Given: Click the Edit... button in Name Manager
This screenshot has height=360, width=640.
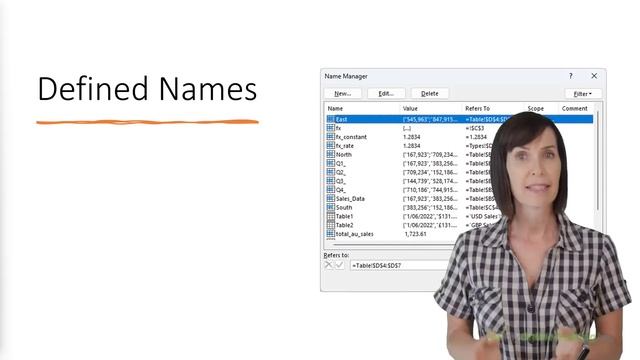Looking at the screenshot, I should pyautogui.click(x=386, y=93).
